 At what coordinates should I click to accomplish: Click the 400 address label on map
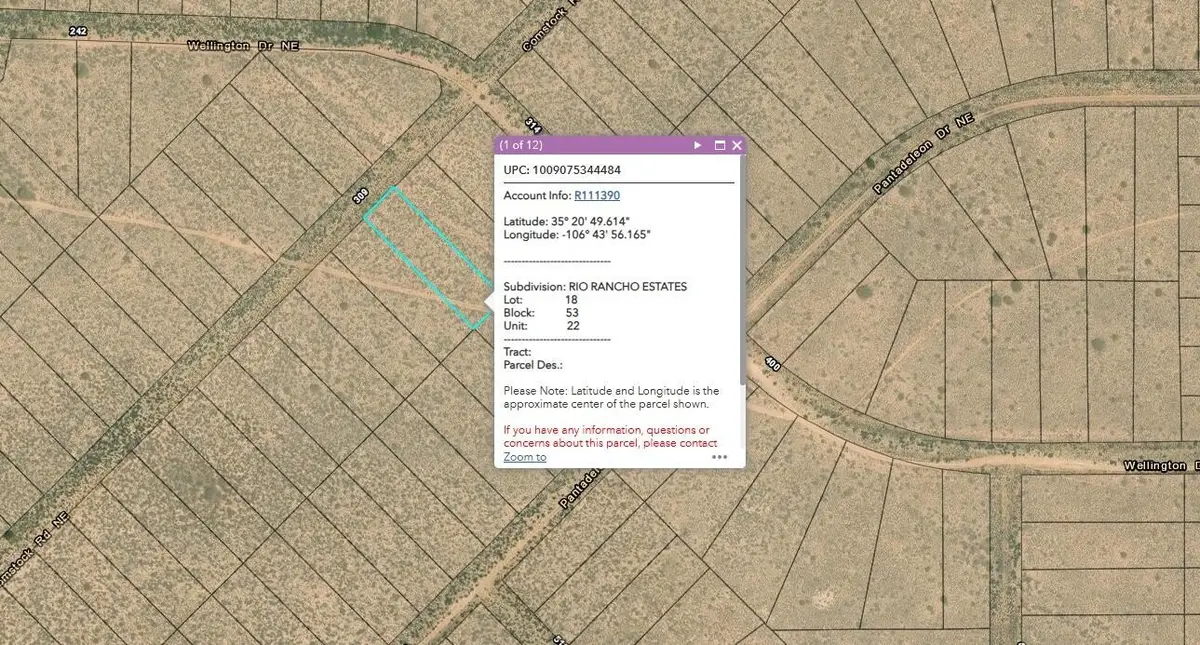[x=771, y=364]
